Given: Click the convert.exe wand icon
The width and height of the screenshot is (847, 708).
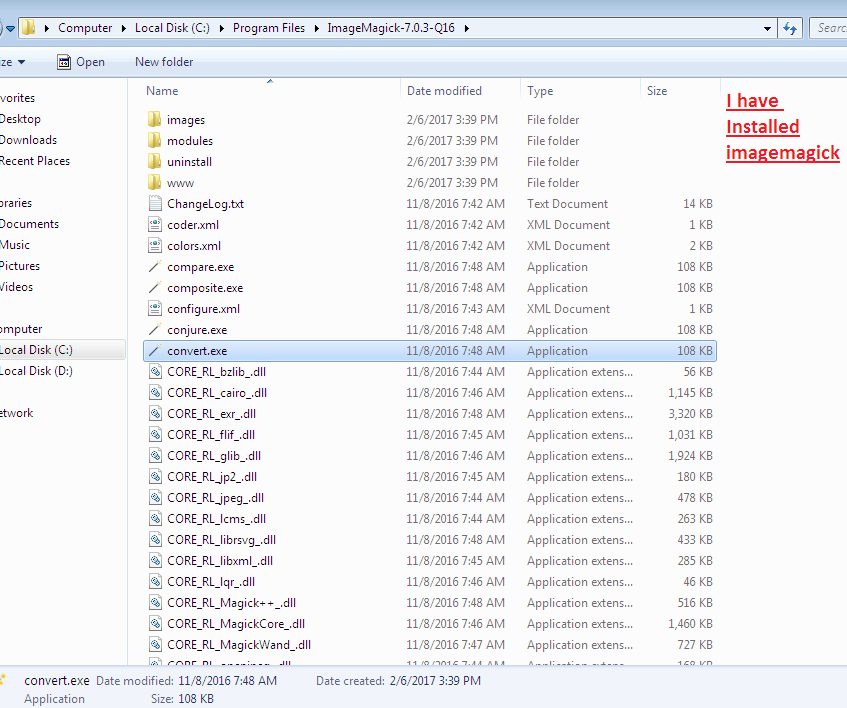Looking at the screenshot, I should (x=154, y=351).
